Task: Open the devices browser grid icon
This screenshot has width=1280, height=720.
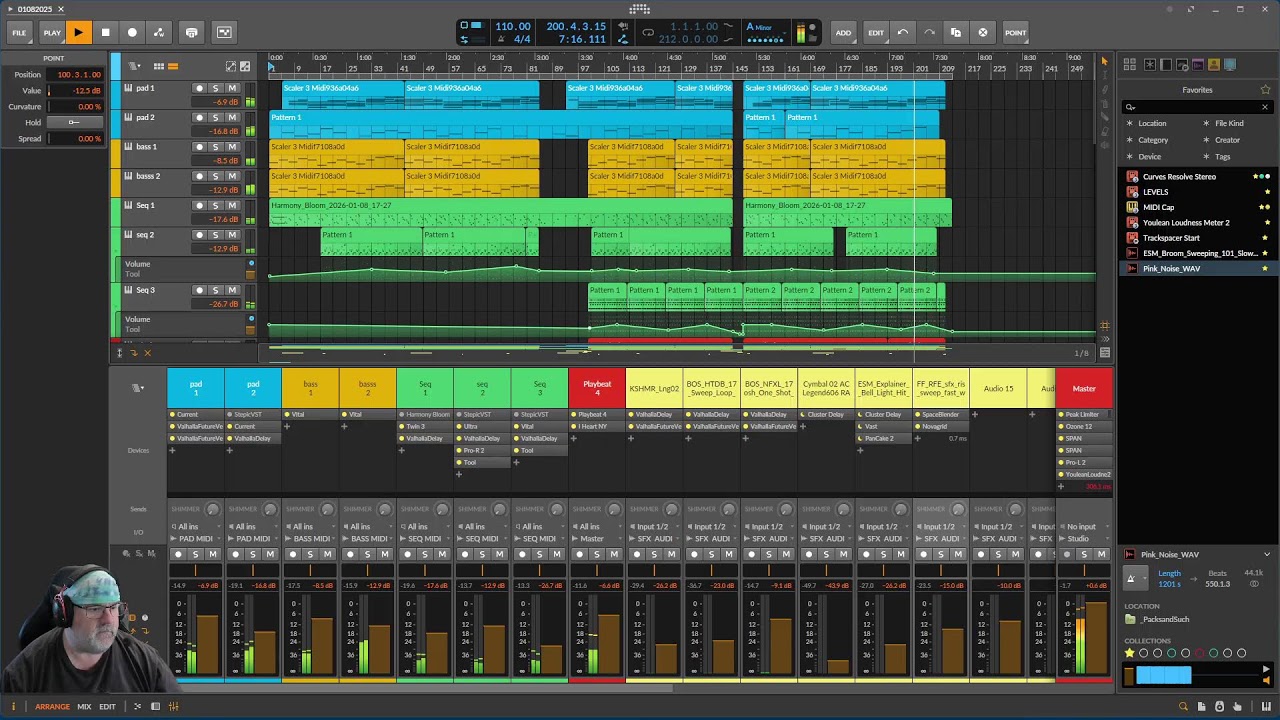Action: (x=1129, y=65)
